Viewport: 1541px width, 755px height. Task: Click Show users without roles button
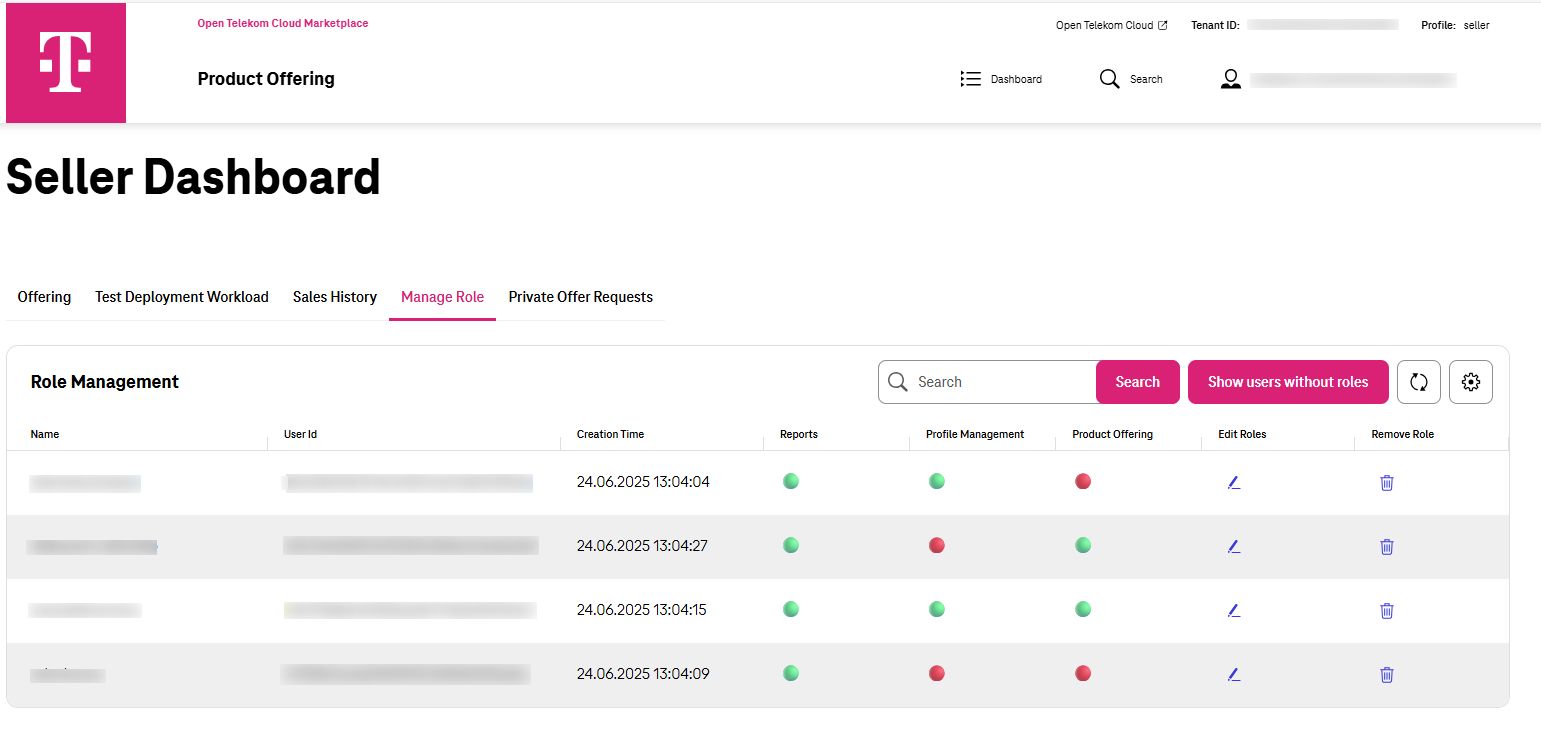point(1288,382)
